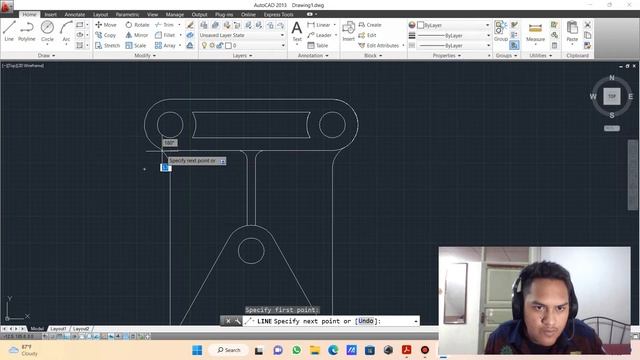Expand command line history arrow
This screenshot has height=360, width=640.
[x=416, y=321]
